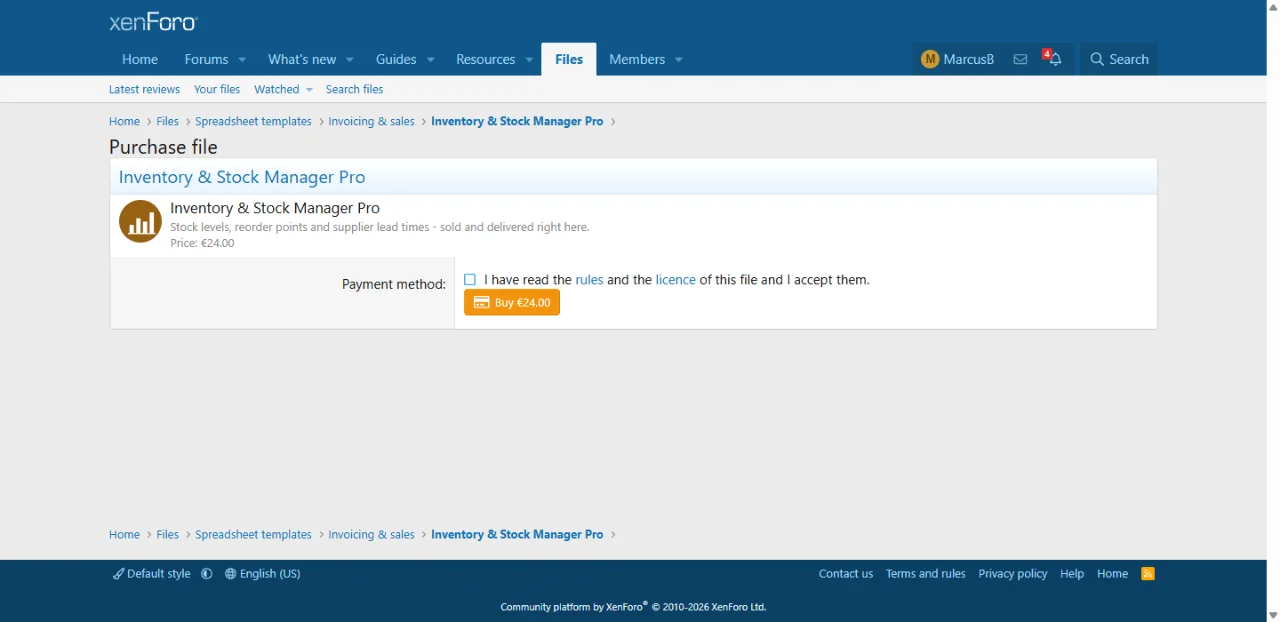1280x622 pixels.
Task: Click the Inventory & Stock Manager Pro file icon
Action: click(140, 221)
